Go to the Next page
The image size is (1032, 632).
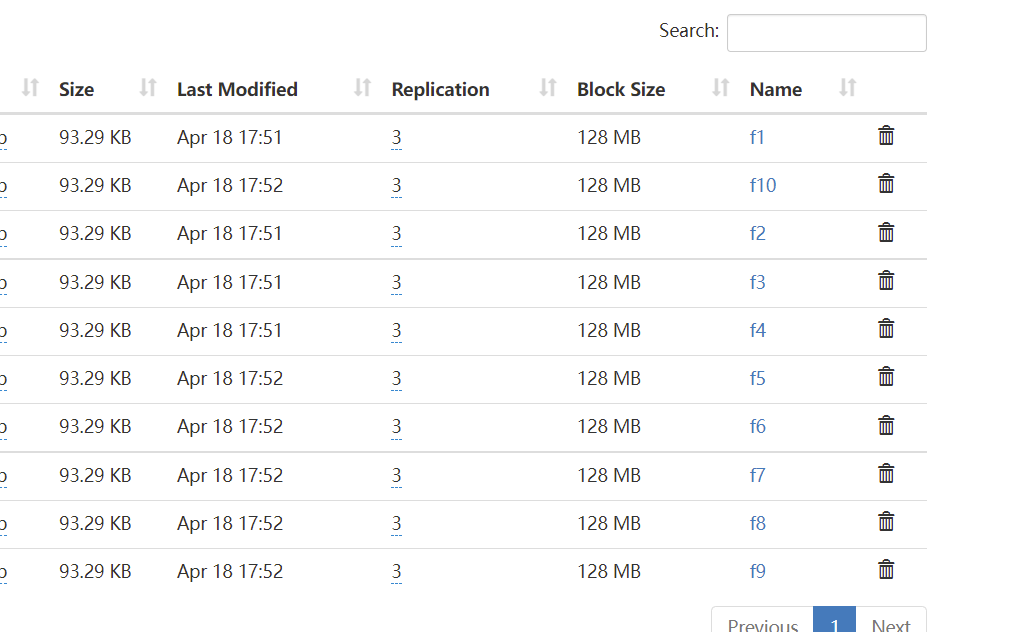tap(890, 622)
